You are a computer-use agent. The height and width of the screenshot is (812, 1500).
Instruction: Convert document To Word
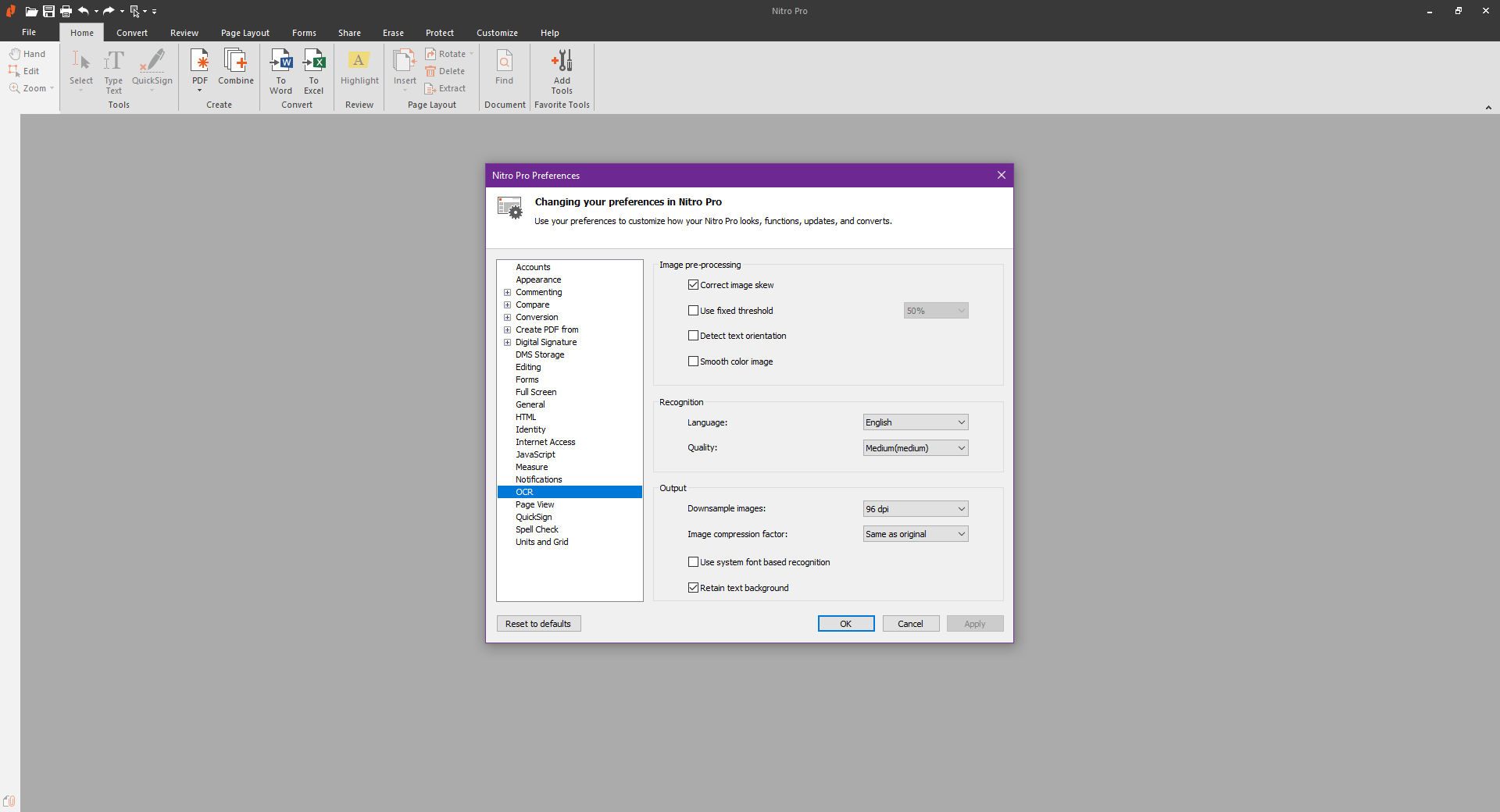click(281, 71)
